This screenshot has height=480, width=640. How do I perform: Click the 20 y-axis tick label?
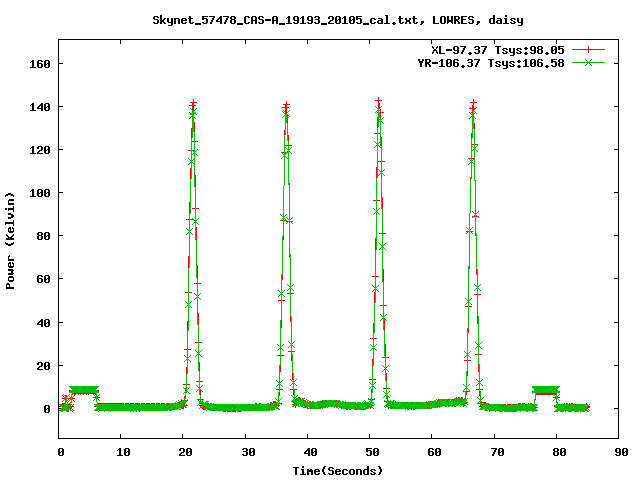coord(43,366)
